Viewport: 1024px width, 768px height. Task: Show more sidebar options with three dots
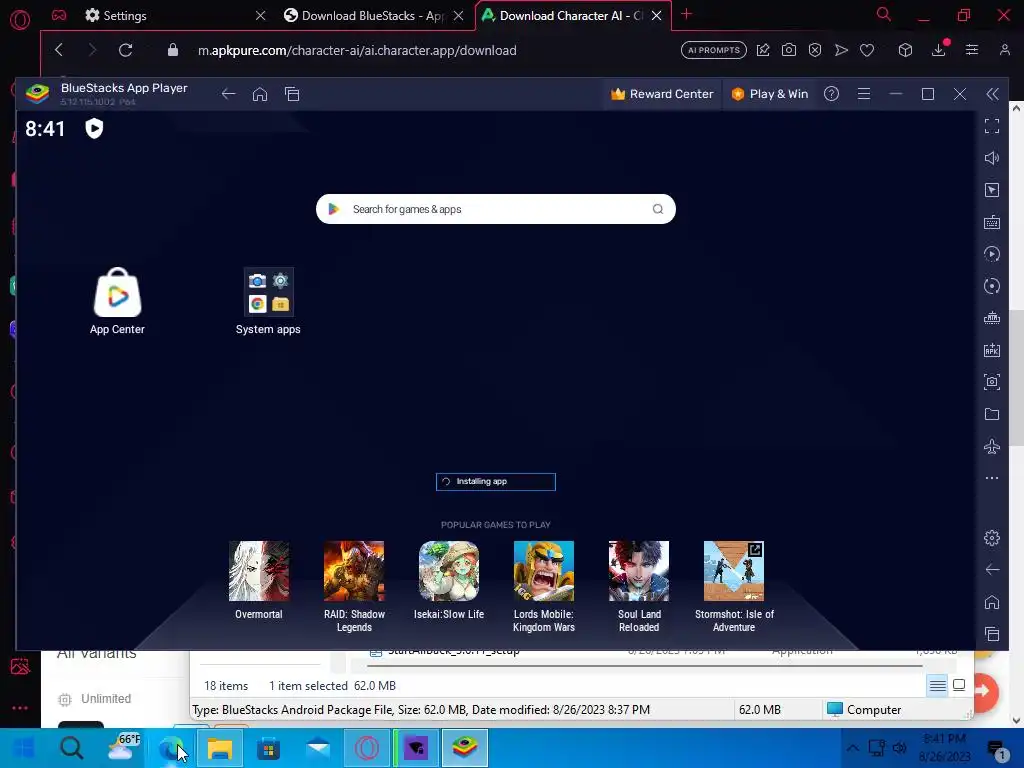pos(992,478)
